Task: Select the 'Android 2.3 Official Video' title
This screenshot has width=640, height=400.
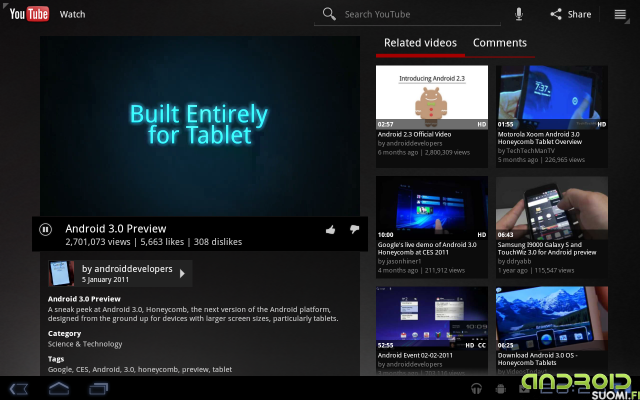Action: 414,134
